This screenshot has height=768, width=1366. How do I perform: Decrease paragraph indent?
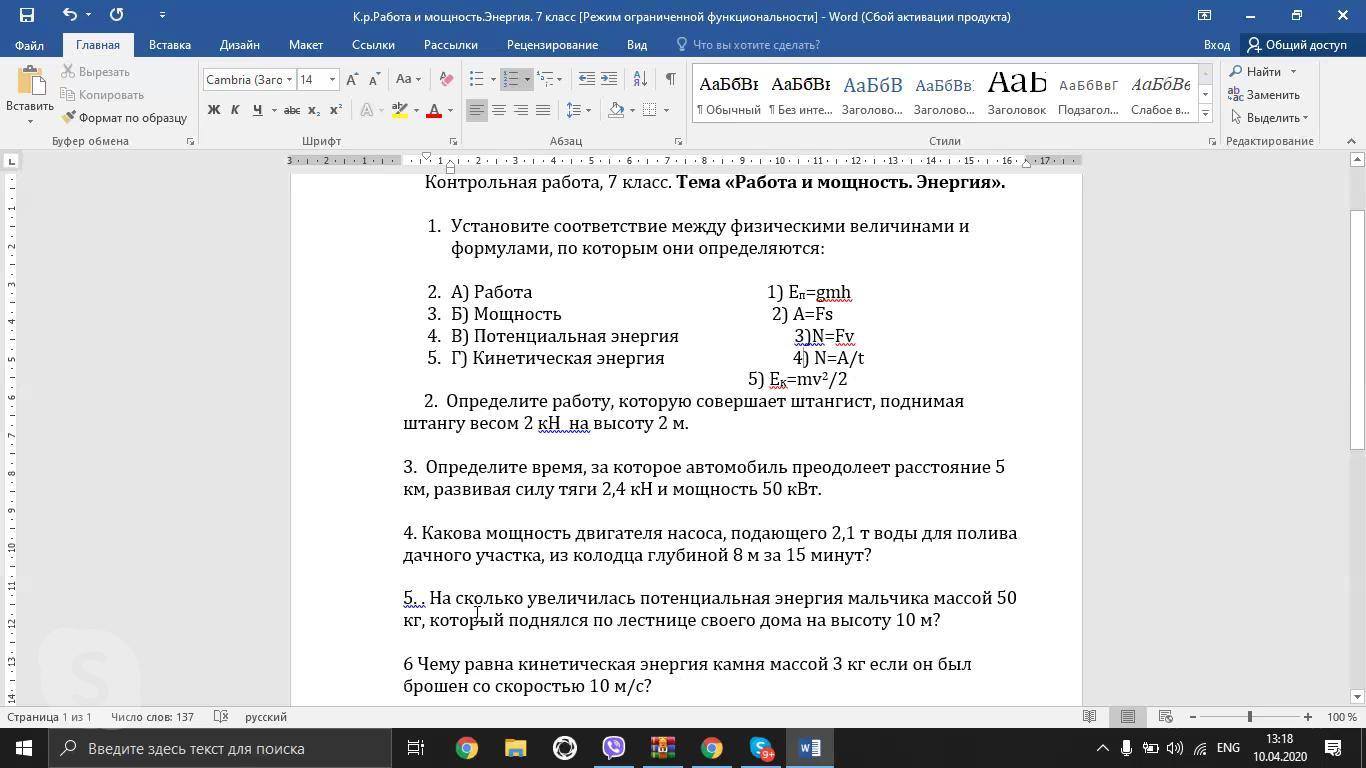pos(587,79)
